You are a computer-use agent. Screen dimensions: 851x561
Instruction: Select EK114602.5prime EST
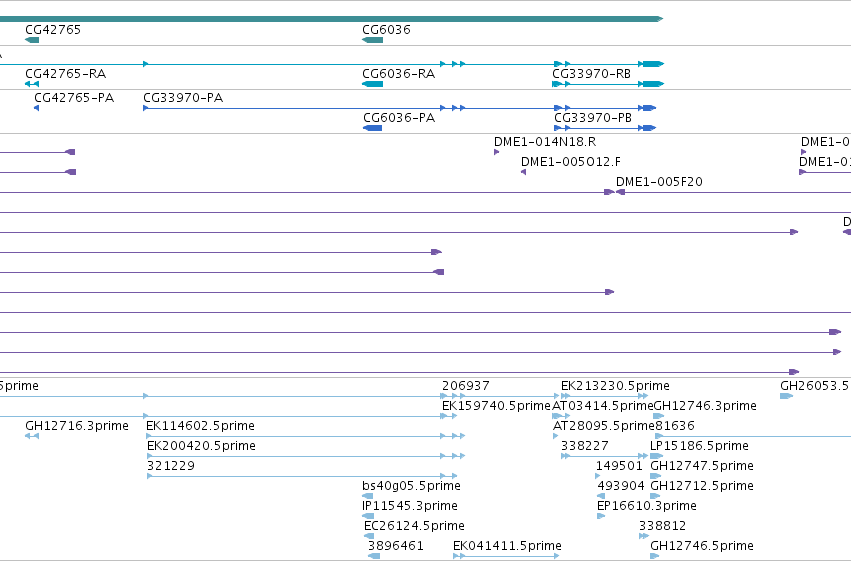[x=200, y=426]
